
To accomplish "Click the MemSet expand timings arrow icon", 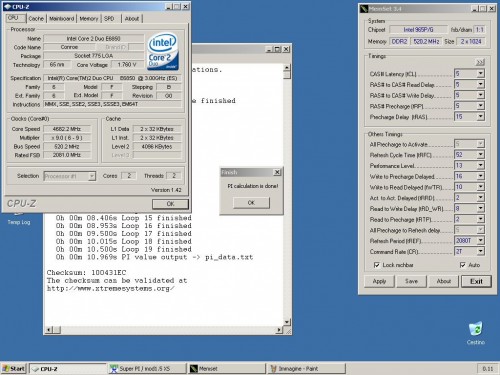I will pyautogui.click(x=480, y=62).
